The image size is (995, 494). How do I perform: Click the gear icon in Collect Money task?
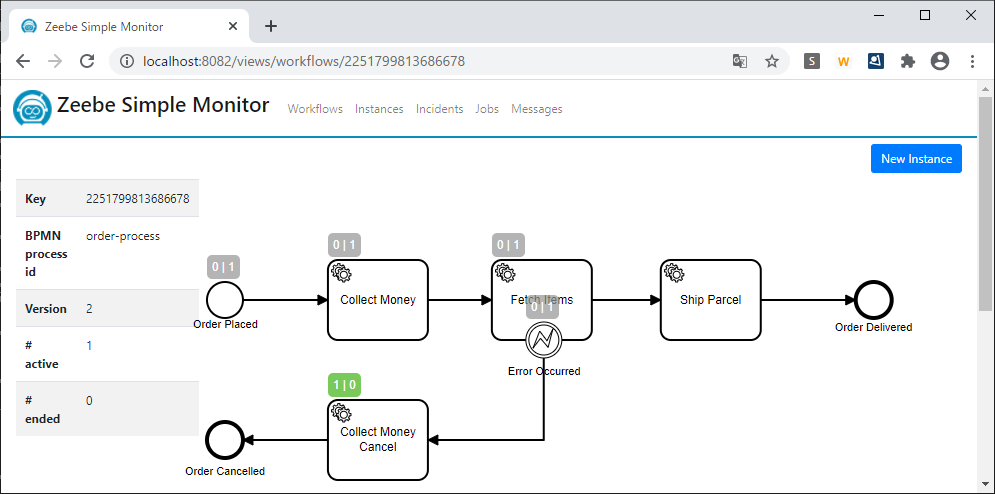(x=341, y=273)
